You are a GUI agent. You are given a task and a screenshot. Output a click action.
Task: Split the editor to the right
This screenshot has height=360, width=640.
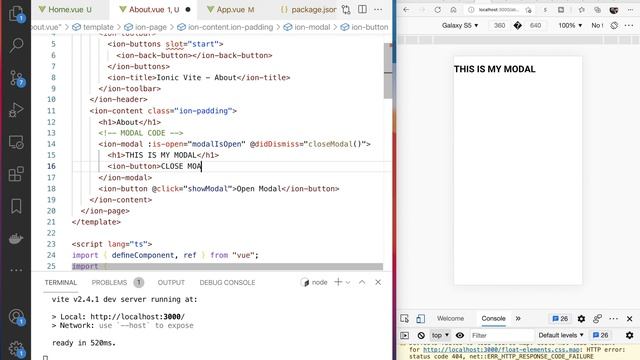(362, 9)
